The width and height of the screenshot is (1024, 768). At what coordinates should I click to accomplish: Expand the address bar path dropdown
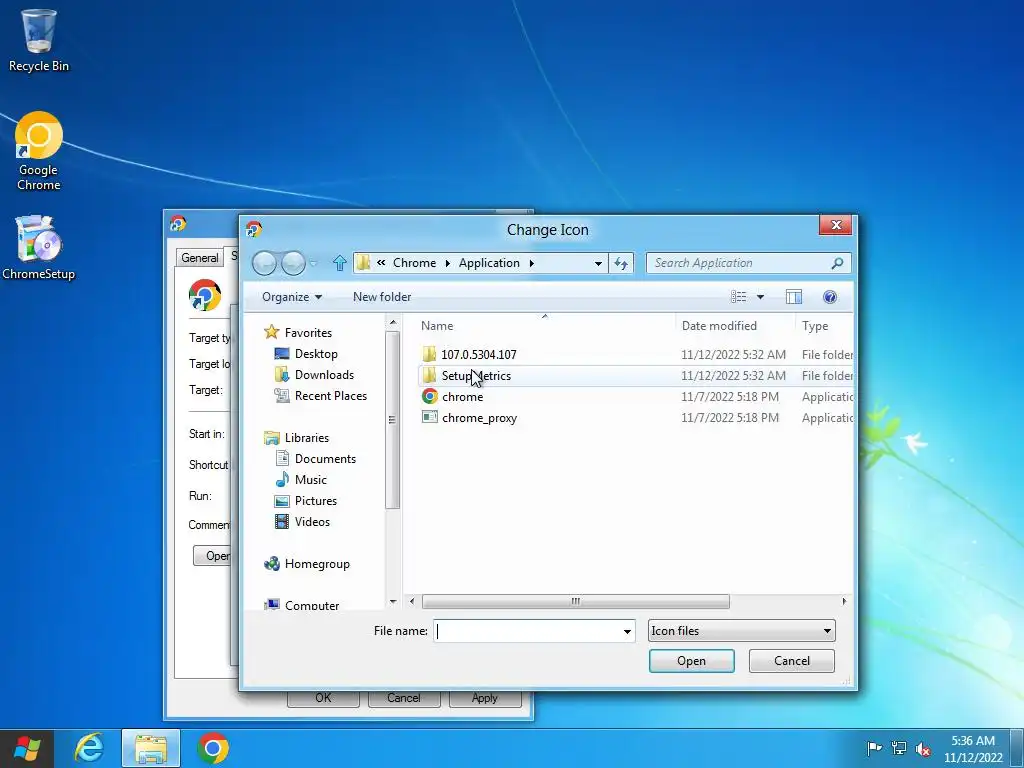pos(598,263)
